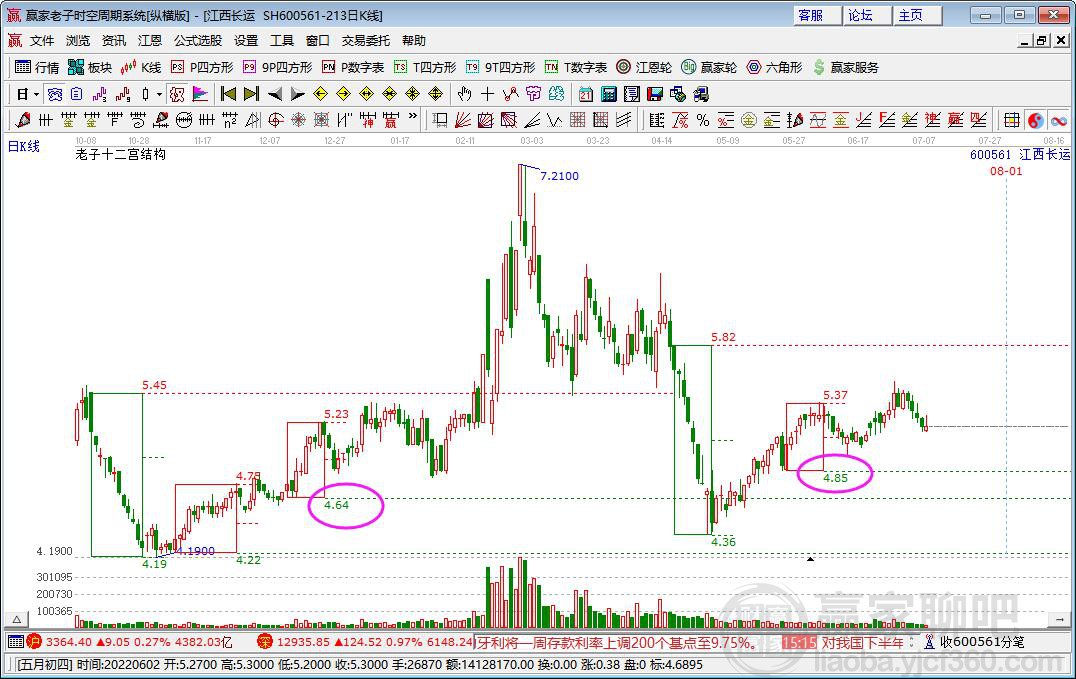Click the yellow left-arrow diamond icon
Image resolution: width=1076 pixels, height=679 pixels.
pyautogui.click(x=320, y=94)
